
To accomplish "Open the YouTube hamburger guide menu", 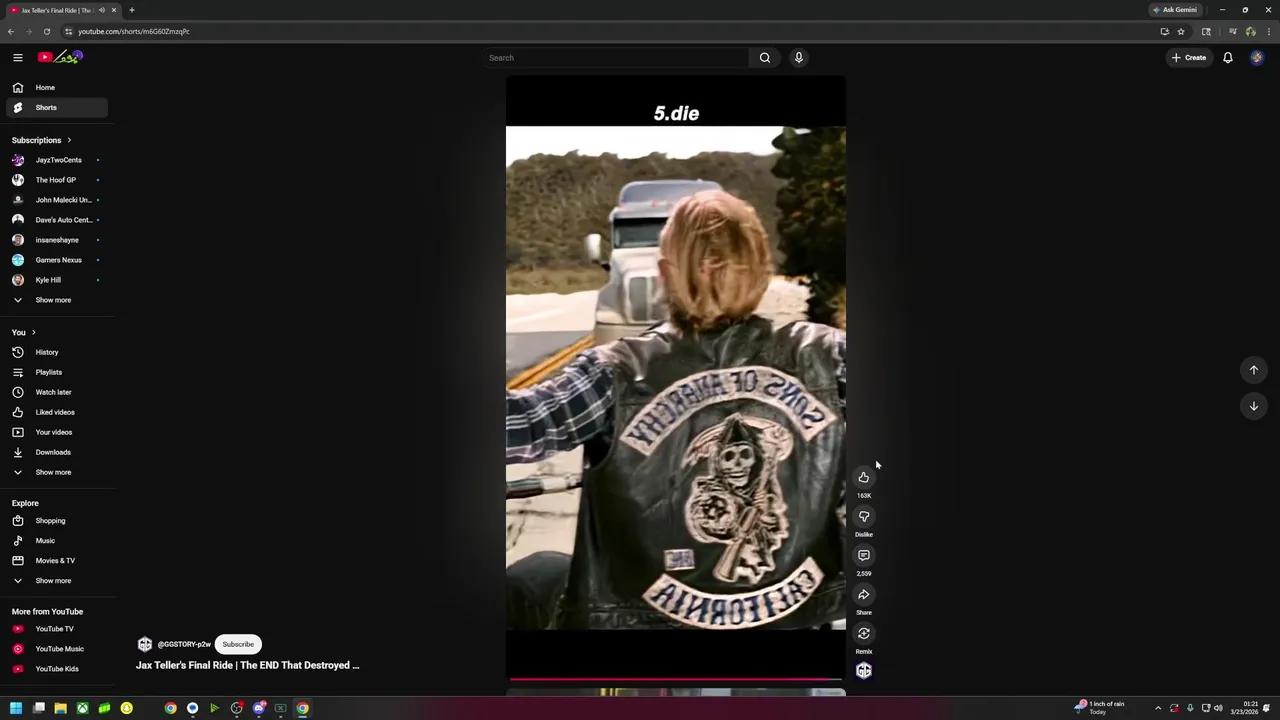I will [x=17, y=57].
